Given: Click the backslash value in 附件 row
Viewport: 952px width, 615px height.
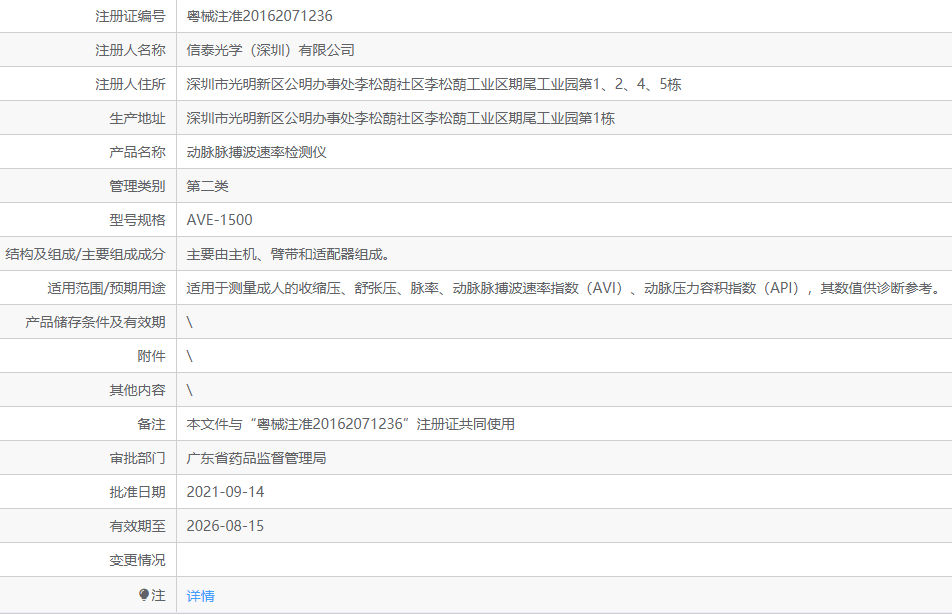Looking at the screenshot, I should click(189, 356).
